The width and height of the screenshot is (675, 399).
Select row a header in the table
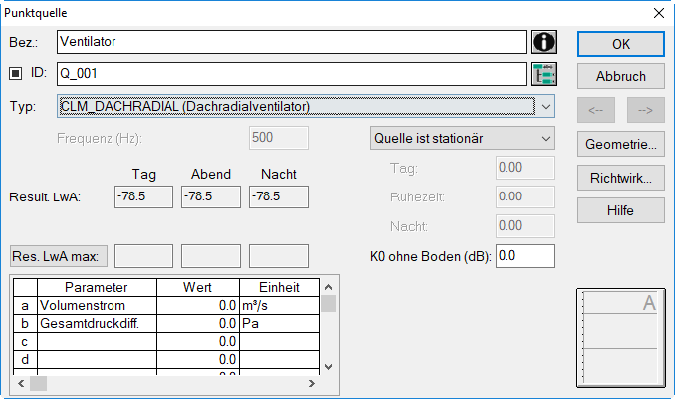pyautogui.click(x=25, y=306)
